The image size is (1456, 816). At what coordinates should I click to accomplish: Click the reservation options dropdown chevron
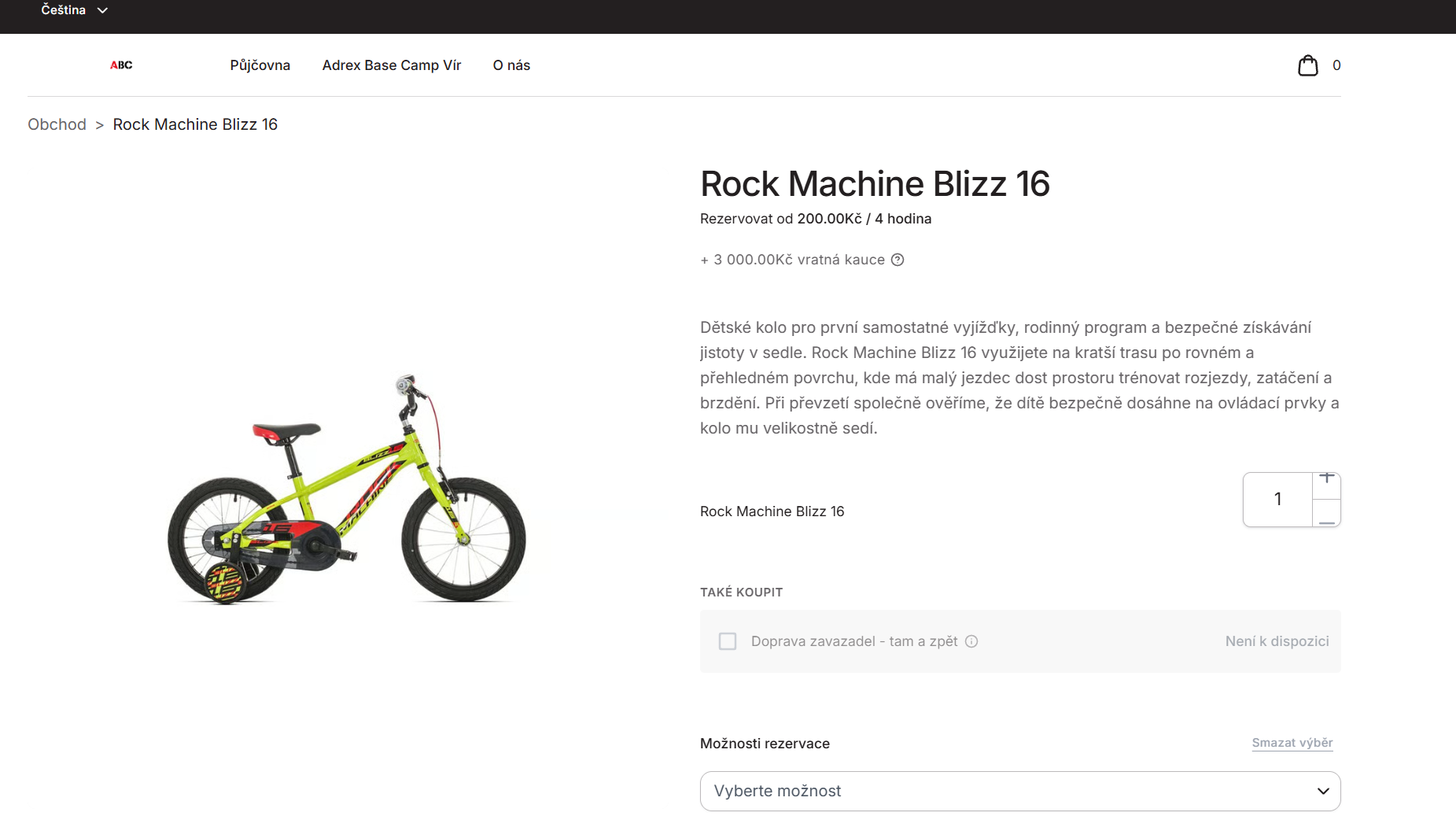(1323, 791)
